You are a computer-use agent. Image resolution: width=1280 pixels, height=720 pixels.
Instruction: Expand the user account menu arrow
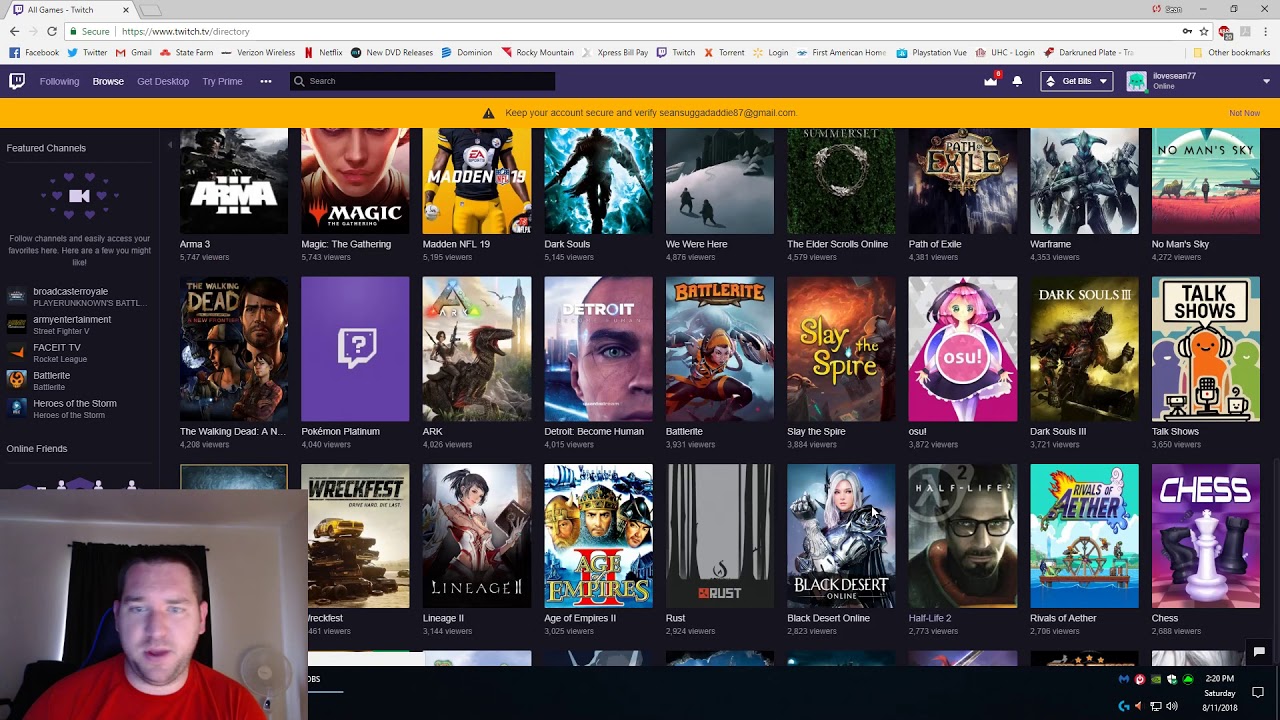[x=1266, y=81]
